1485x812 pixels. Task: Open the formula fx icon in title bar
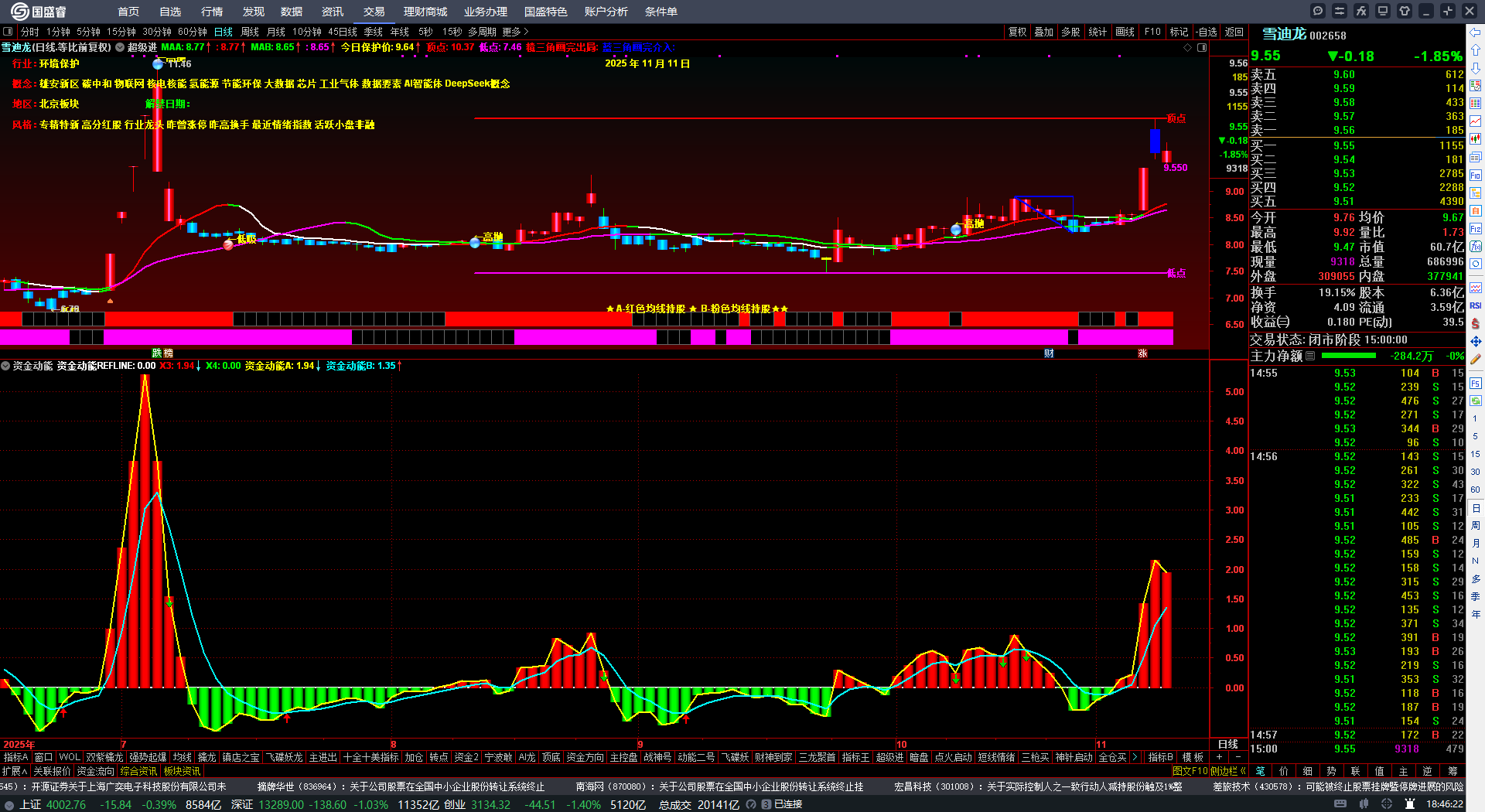click(1361, 11)
